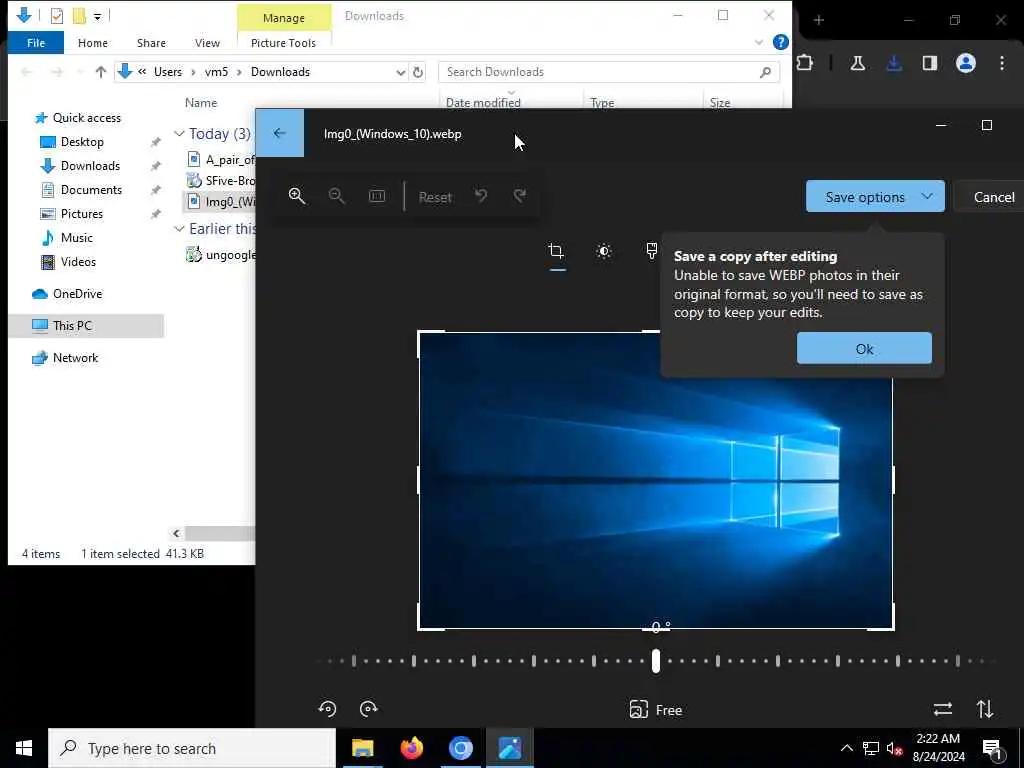This screenshot has height=768, width=1024.
Task: Open the File tab in Explorer
Action: 36,42
